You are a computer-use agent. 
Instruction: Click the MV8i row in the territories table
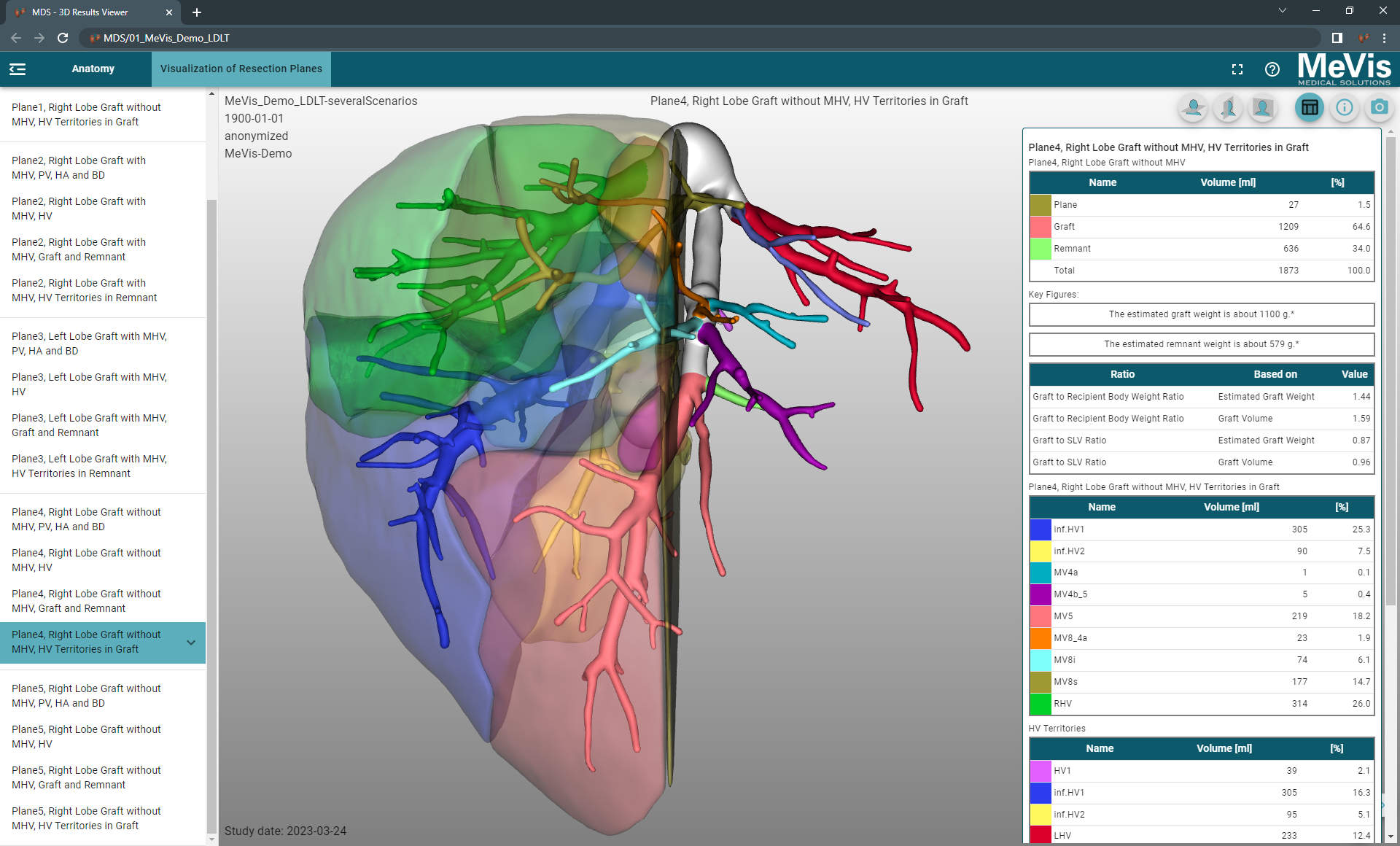click(x=1202, y=660)
